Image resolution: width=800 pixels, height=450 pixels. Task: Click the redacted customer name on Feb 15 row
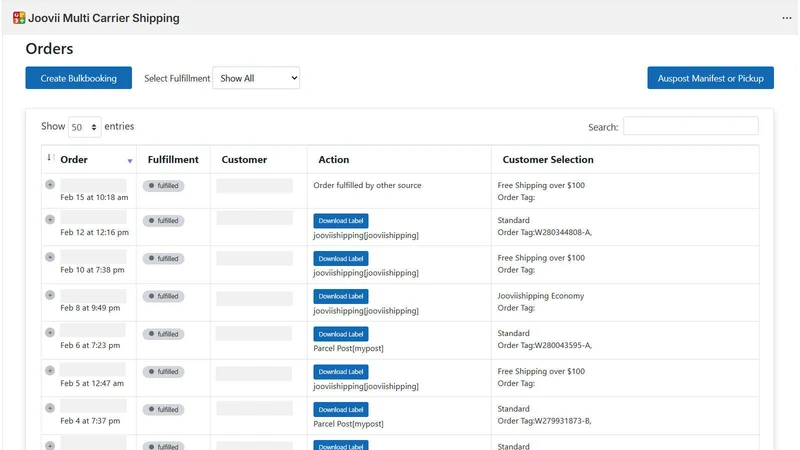click(255, 186)
